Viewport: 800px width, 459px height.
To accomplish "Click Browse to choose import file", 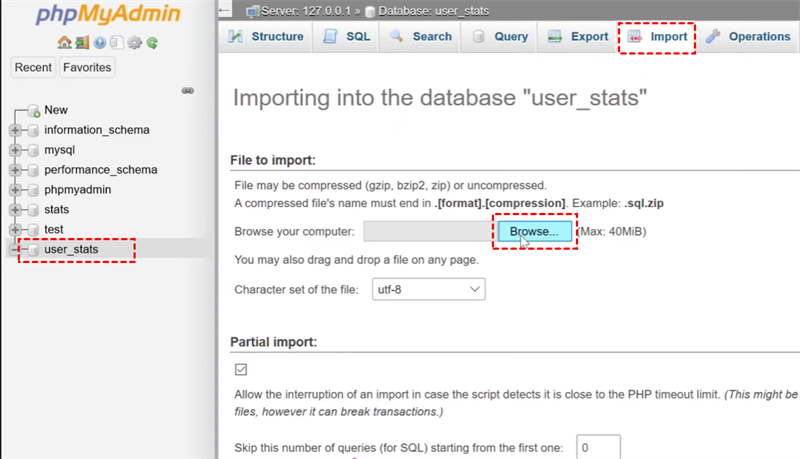I will point(535,231).
